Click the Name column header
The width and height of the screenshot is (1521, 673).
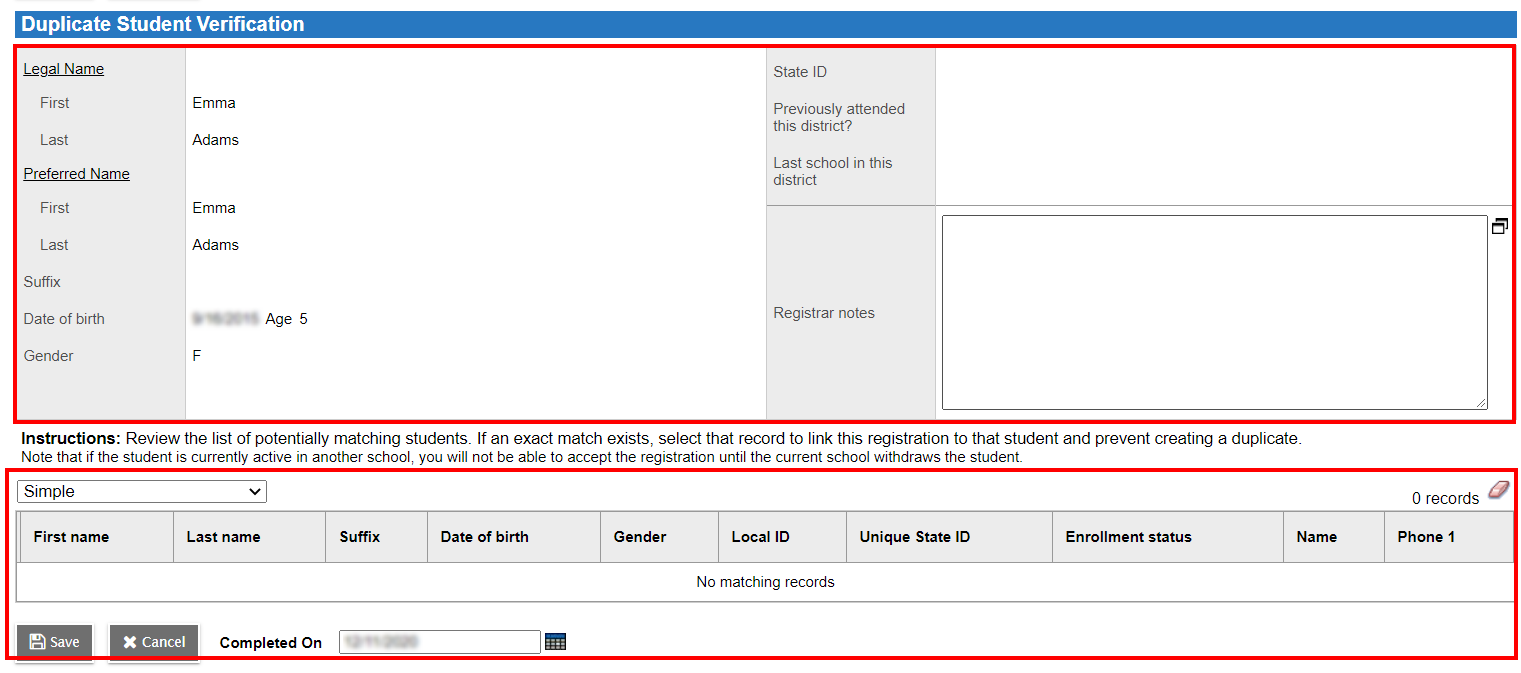pyautogui.click(x=1316, y=537)
